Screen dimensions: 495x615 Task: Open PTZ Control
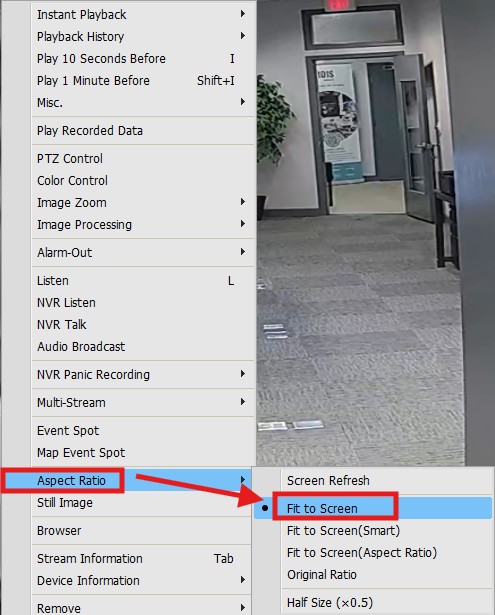click(x=143, y=158)
